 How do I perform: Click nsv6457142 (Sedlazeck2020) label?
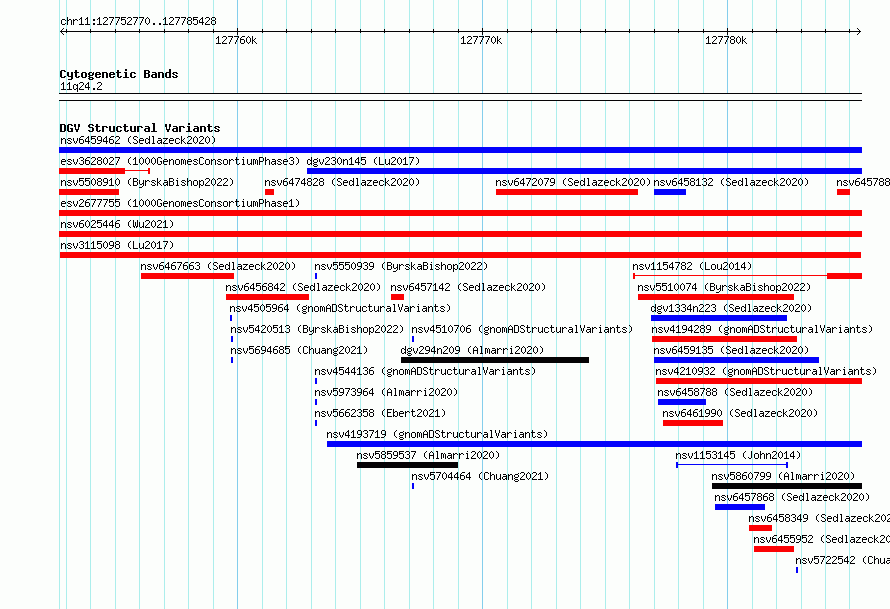[468, 287]
